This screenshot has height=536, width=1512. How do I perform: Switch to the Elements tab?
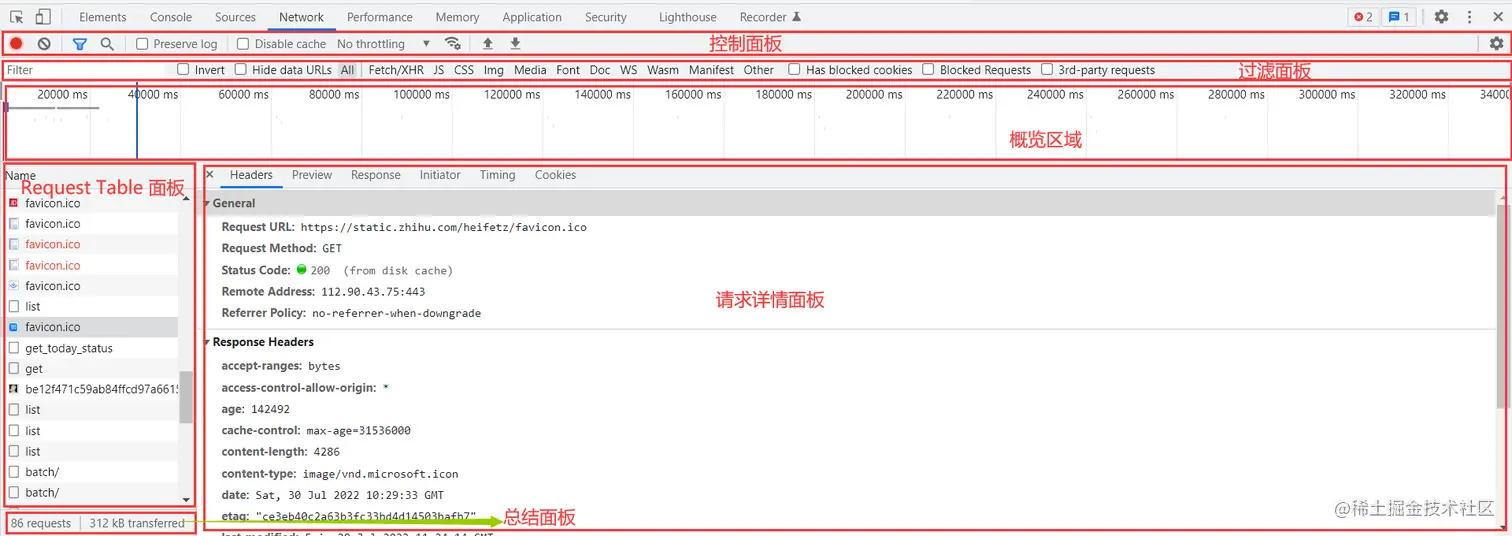tap(103, 17)
